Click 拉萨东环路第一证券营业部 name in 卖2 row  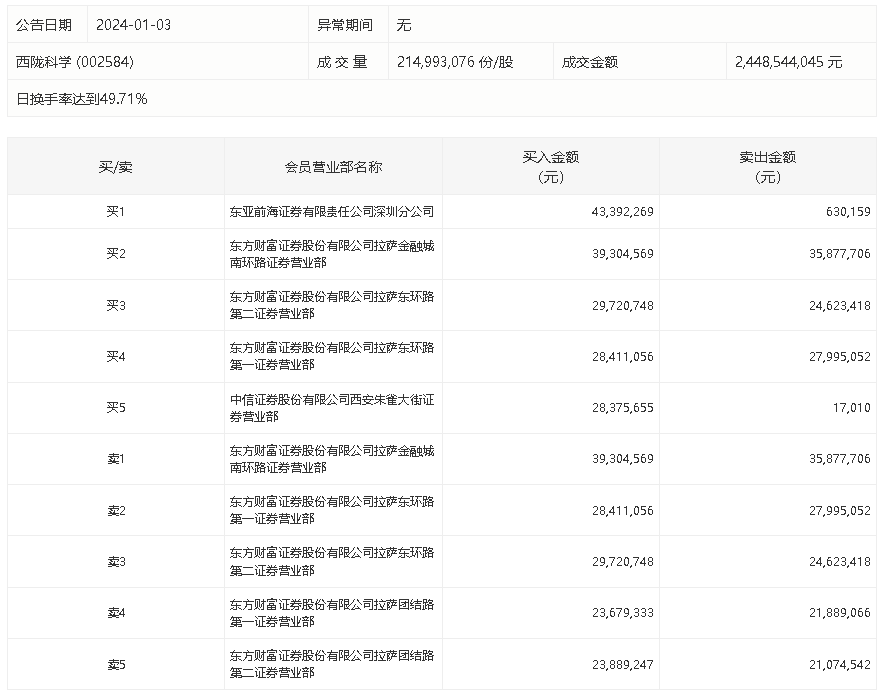332,511
